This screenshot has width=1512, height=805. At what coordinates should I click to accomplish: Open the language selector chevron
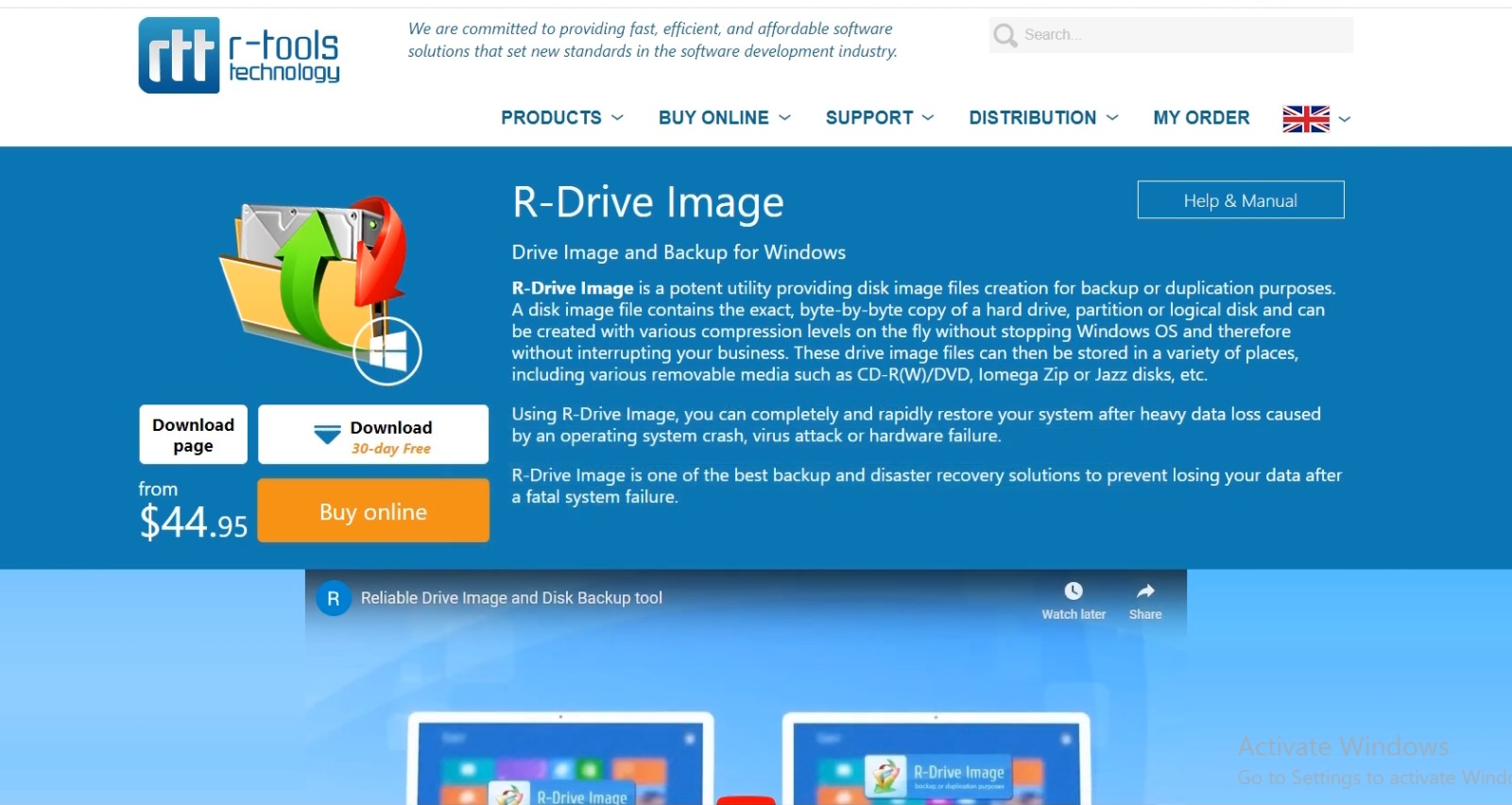[x=1345, y=119]
